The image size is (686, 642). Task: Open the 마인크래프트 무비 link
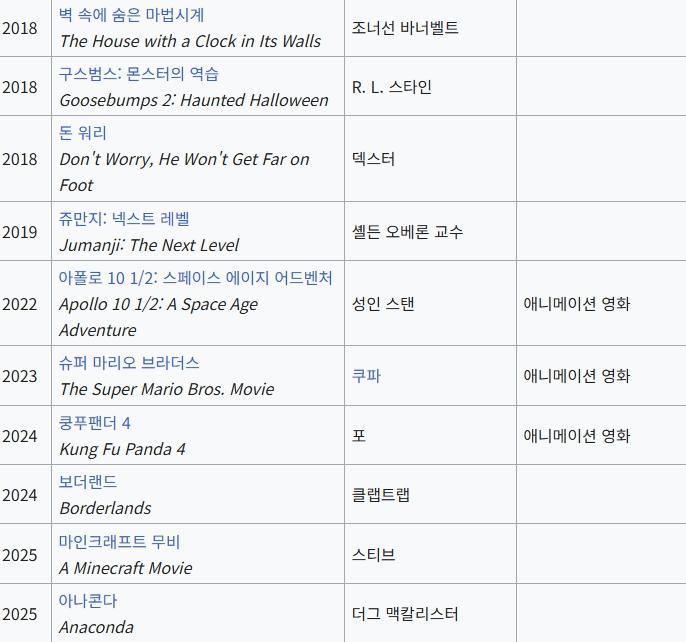pos(119,541)
